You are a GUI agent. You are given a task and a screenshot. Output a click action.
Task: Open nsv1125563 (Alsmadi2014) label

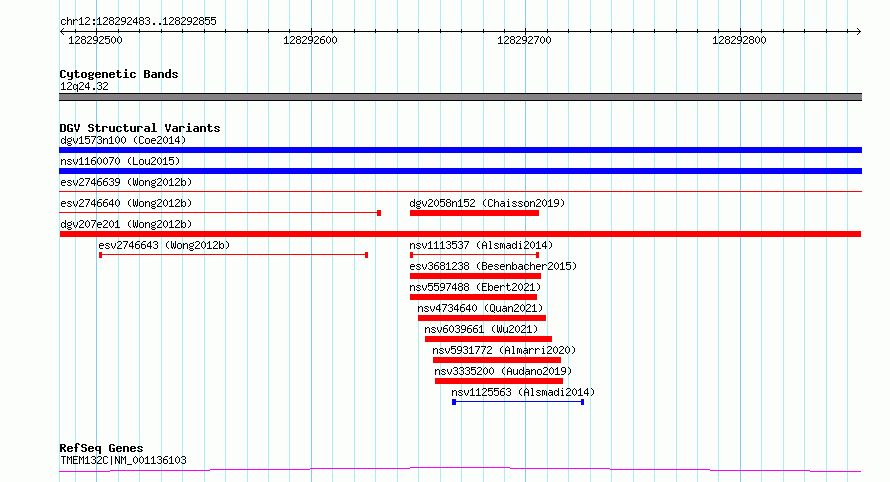(x=523, y=392)
